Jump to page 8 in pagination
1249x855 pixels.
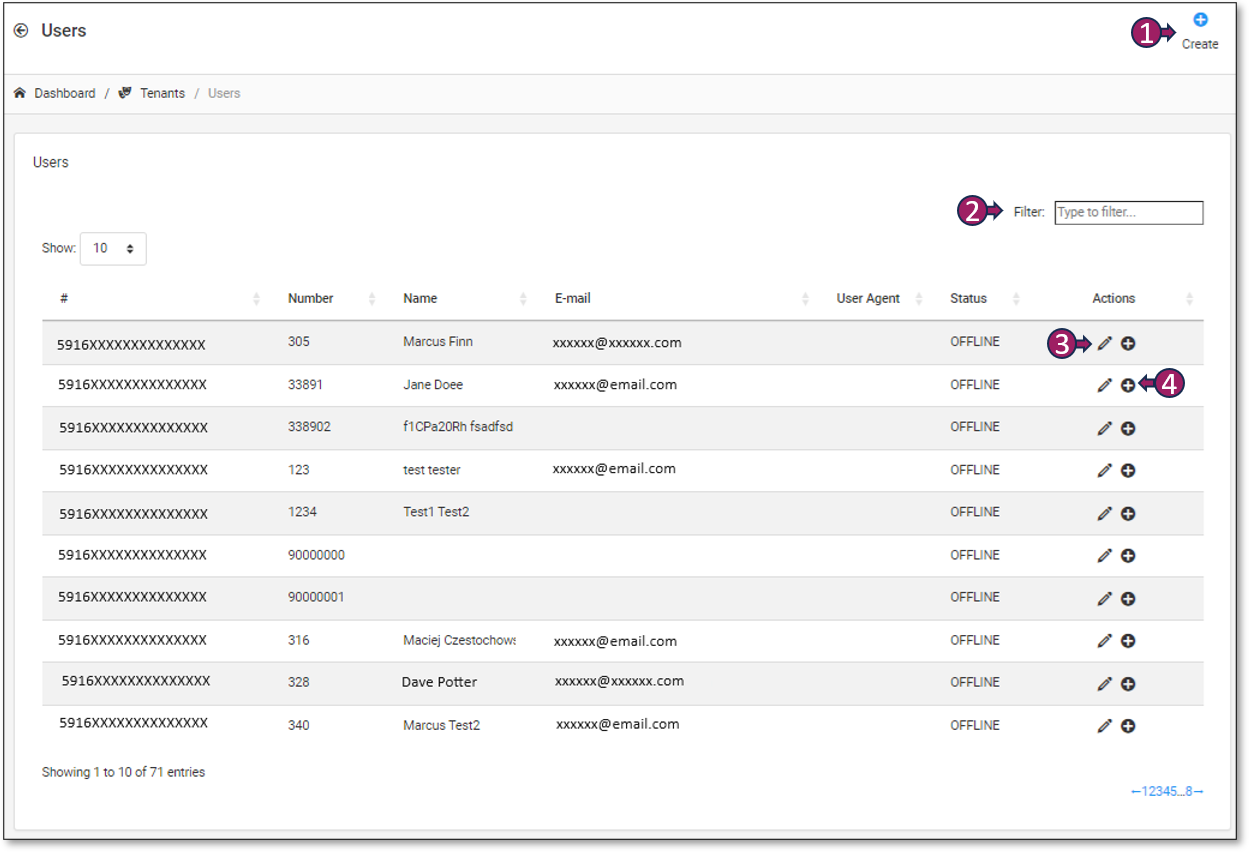[1189, 792]
